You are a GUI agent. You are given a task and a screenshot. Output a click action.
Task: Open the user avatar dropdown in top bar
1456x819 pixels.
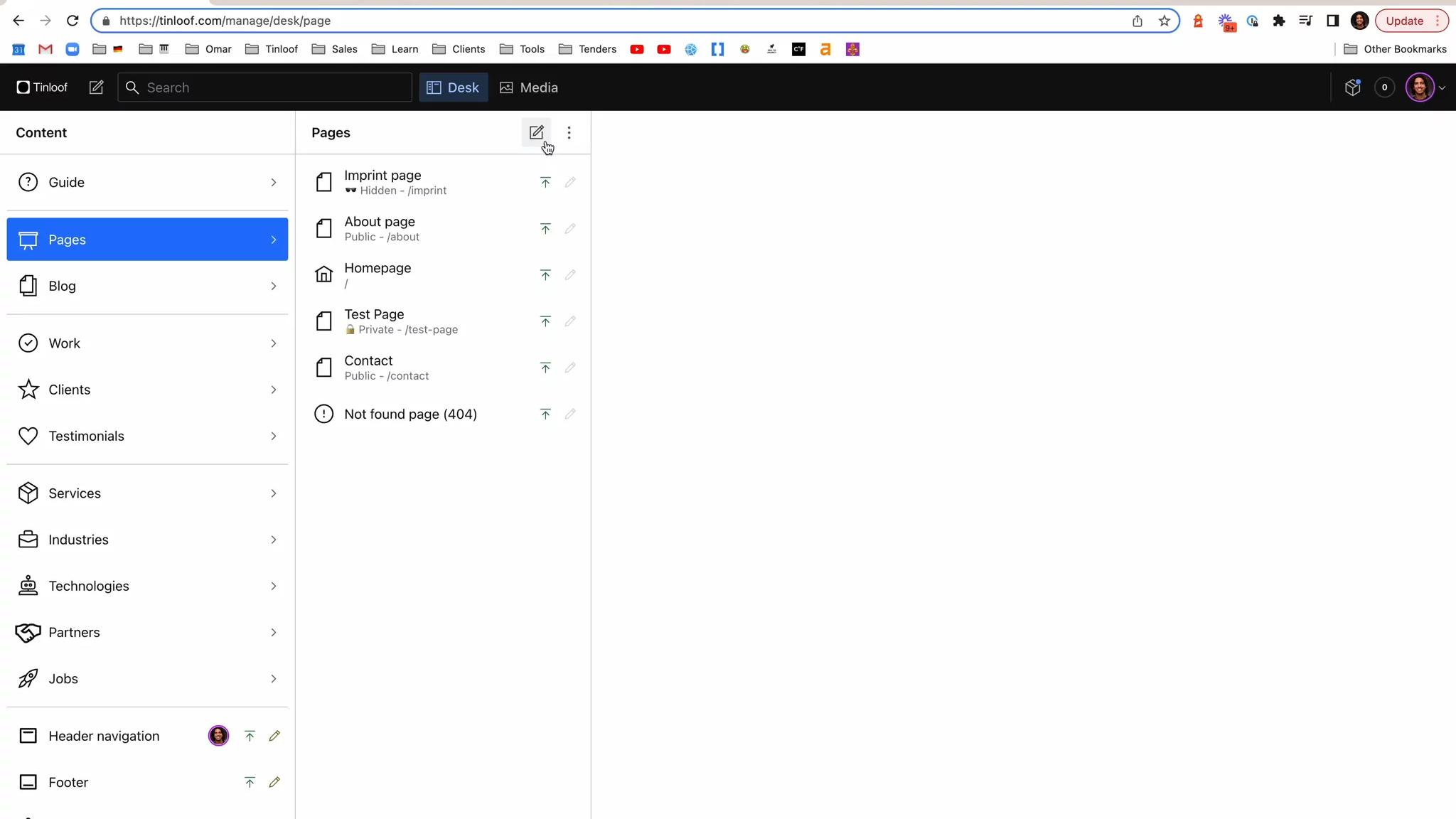point(1425,87)
